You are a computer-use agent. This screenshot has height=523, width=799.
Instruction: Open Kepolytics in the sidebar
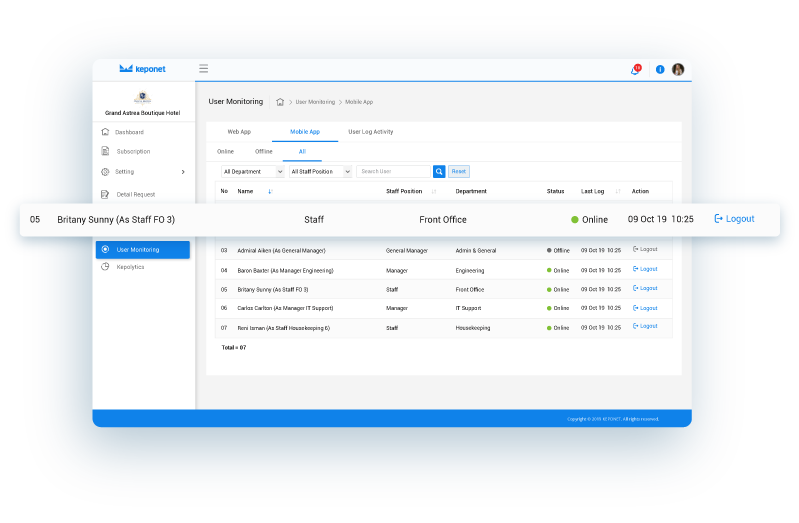pyautogui.click(x=130, y=267)
